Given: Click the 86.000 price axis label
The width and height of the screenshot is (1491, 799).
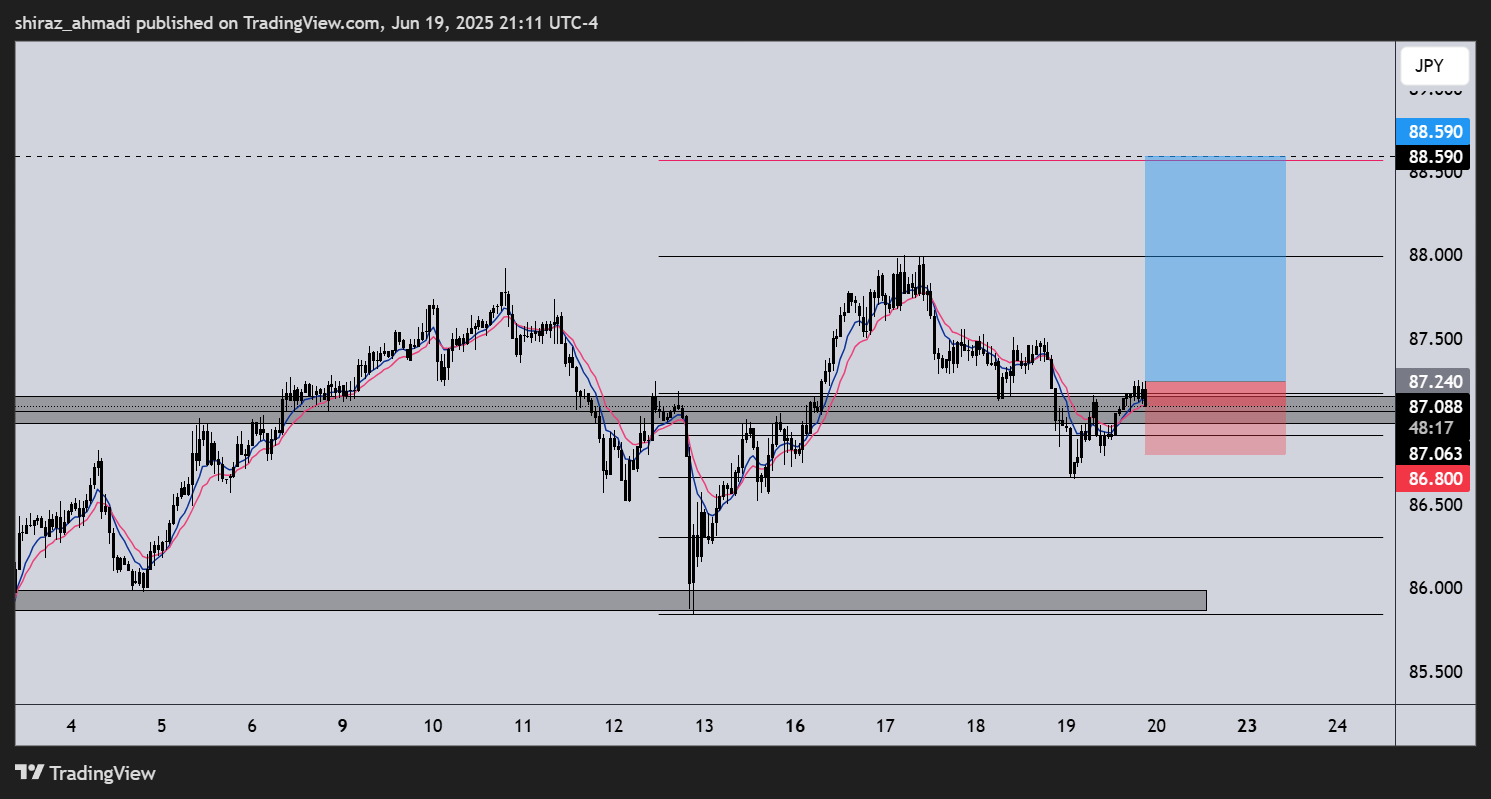Looking at the screenshot, I should 1435,588.
